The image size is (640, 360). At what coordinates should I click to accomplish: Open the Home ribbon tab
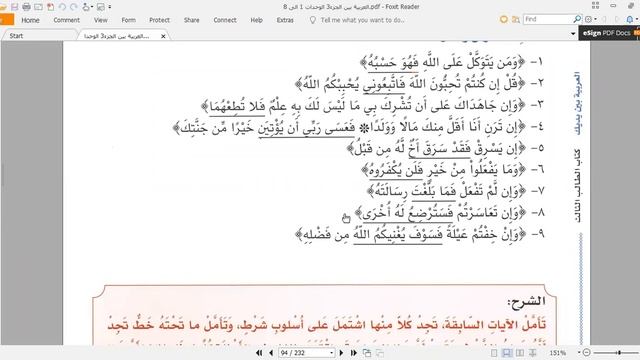pyautogui.click(x=30, y=20)
